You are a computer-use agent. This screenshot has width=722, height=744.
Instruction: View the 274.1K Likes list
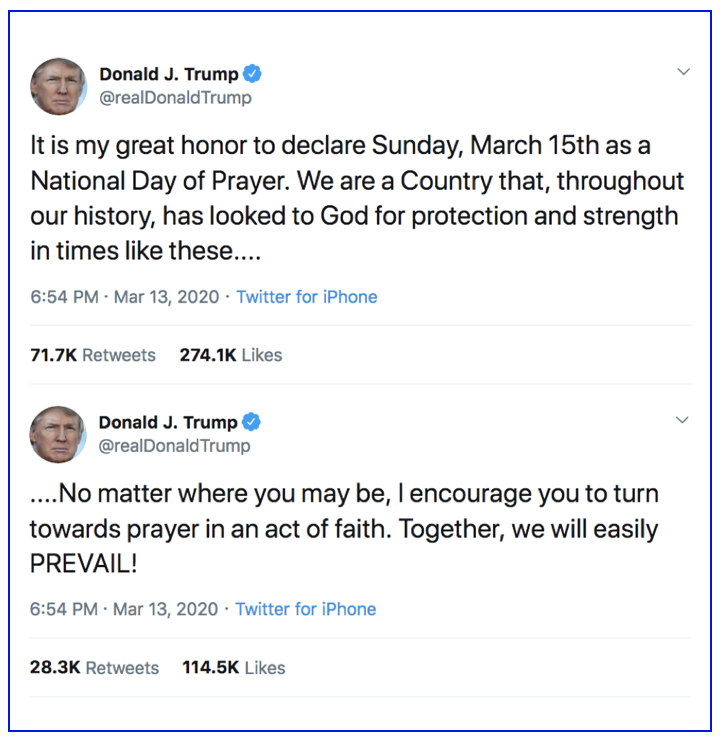[x=231, y=355]
